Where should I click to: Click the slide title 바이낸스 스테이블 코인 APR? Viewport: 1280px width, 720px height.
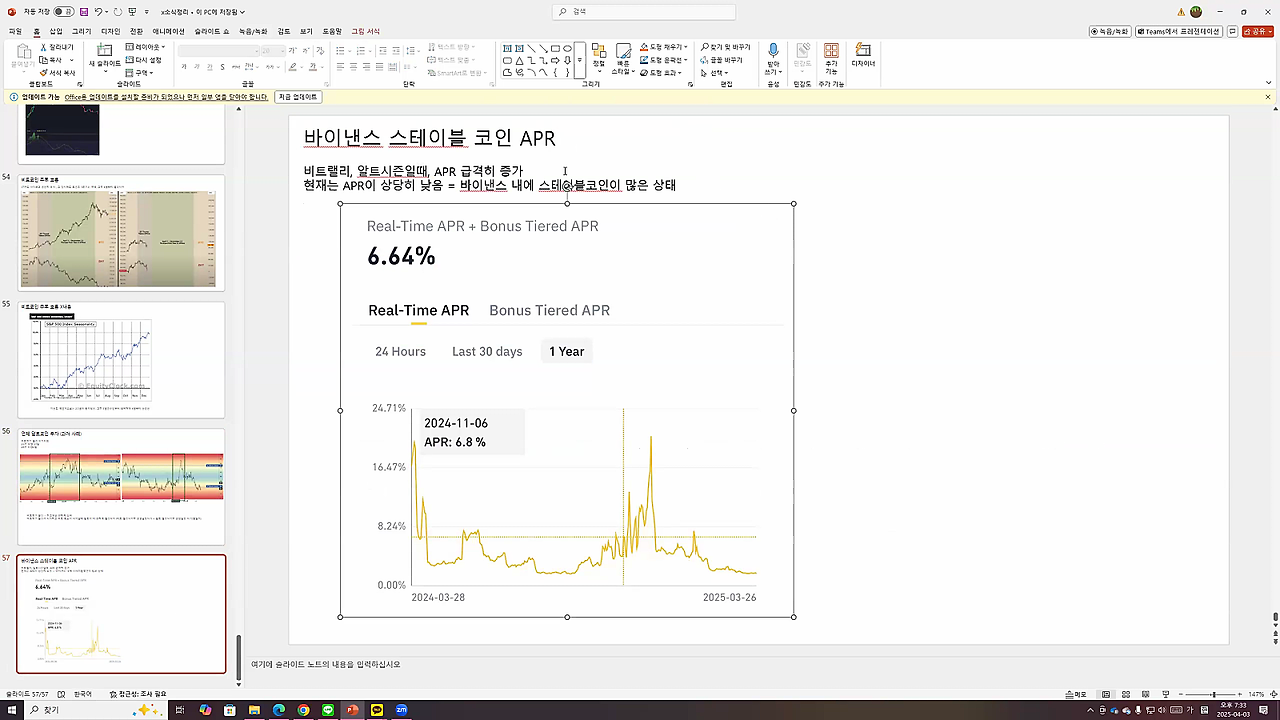[430, 138]
